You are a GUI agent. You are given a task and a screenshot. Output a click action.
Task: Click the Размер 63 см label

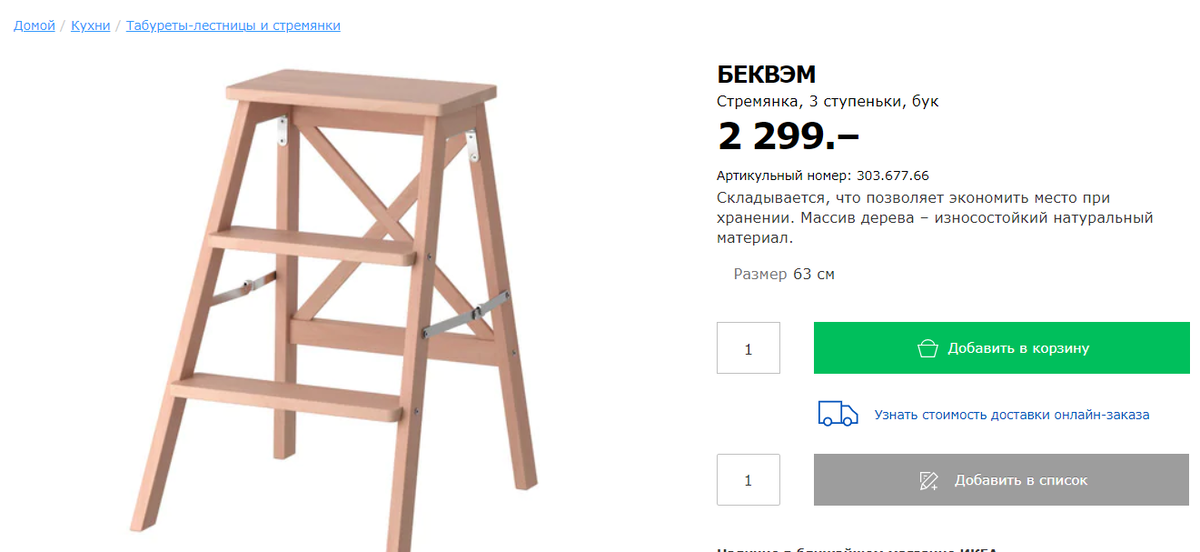784,274
